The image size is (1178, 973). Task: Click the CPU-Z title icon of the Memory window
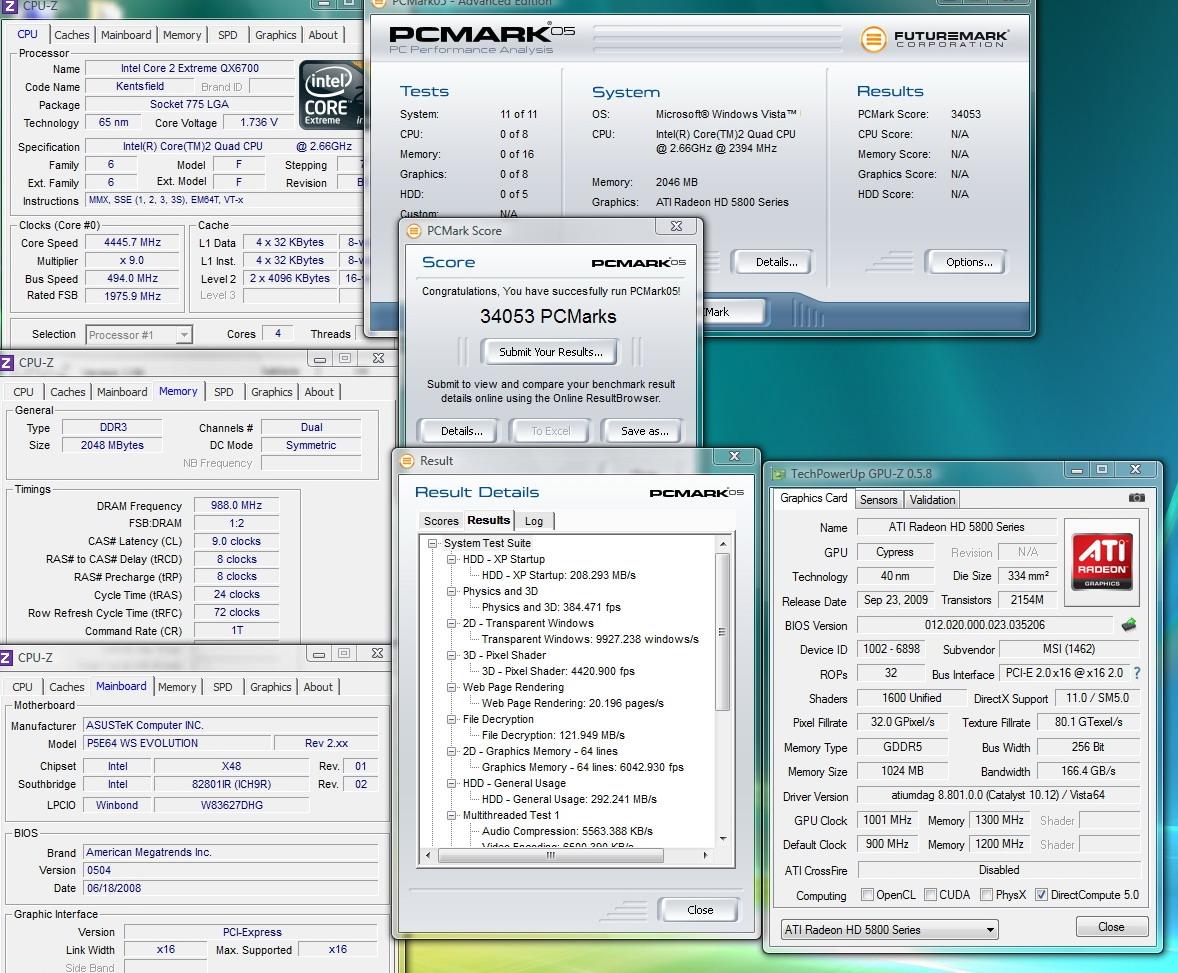click(x=7, y=362)
